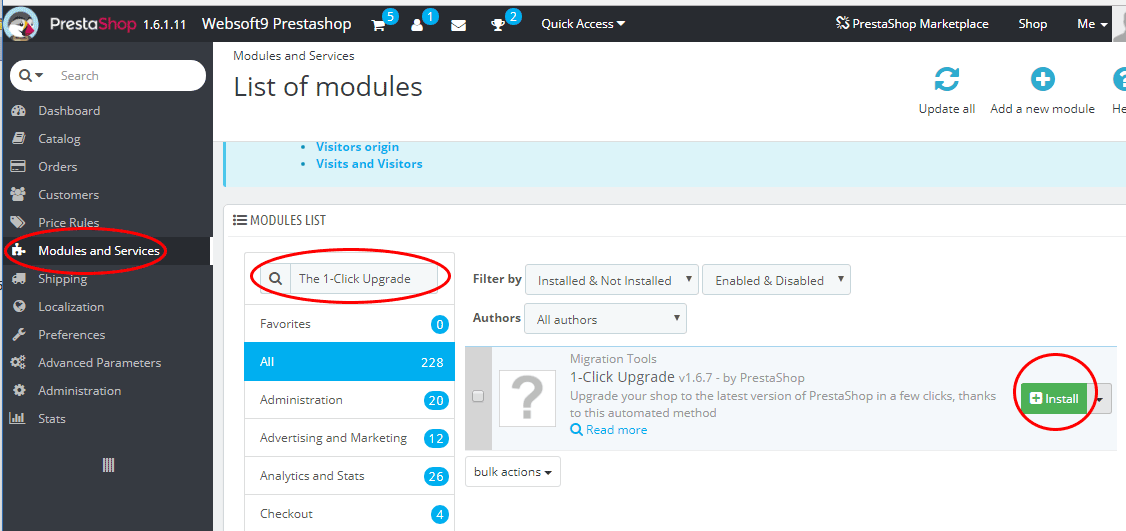Select the All modules category

[349, 362]
